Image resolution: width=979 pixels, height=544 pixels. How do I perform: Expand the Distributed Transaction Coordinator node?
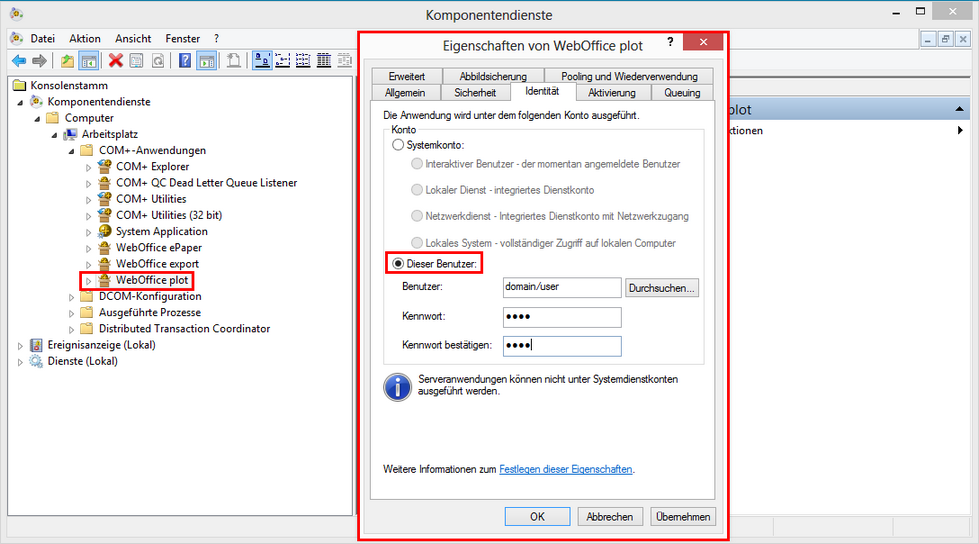tap(71, 329)
